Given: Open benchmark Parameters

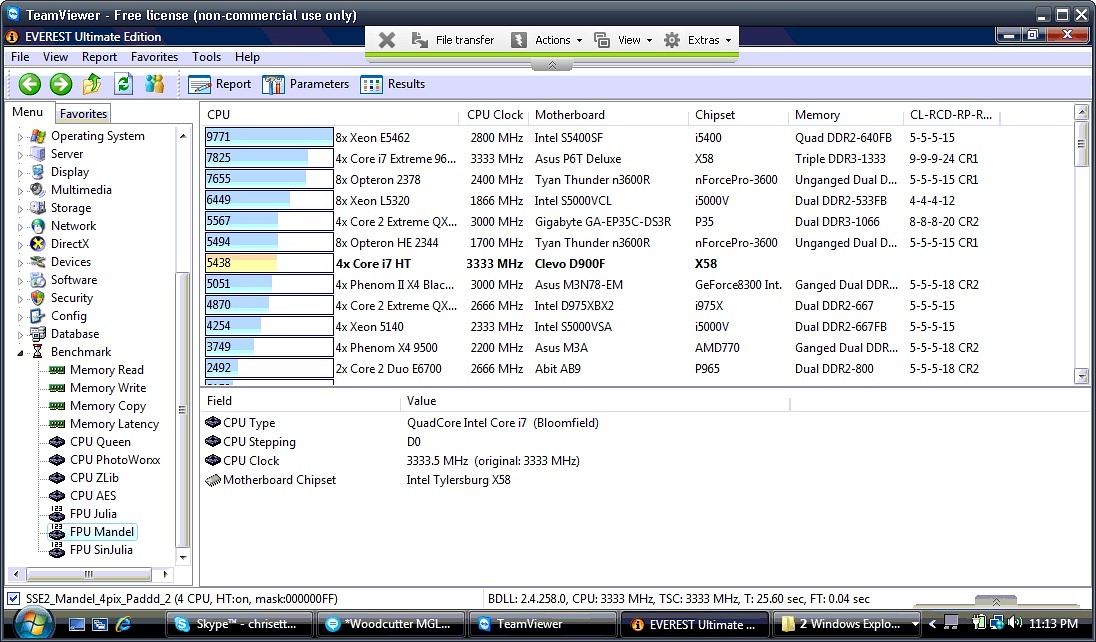Looking at the screenshot, I should point(305,85).
